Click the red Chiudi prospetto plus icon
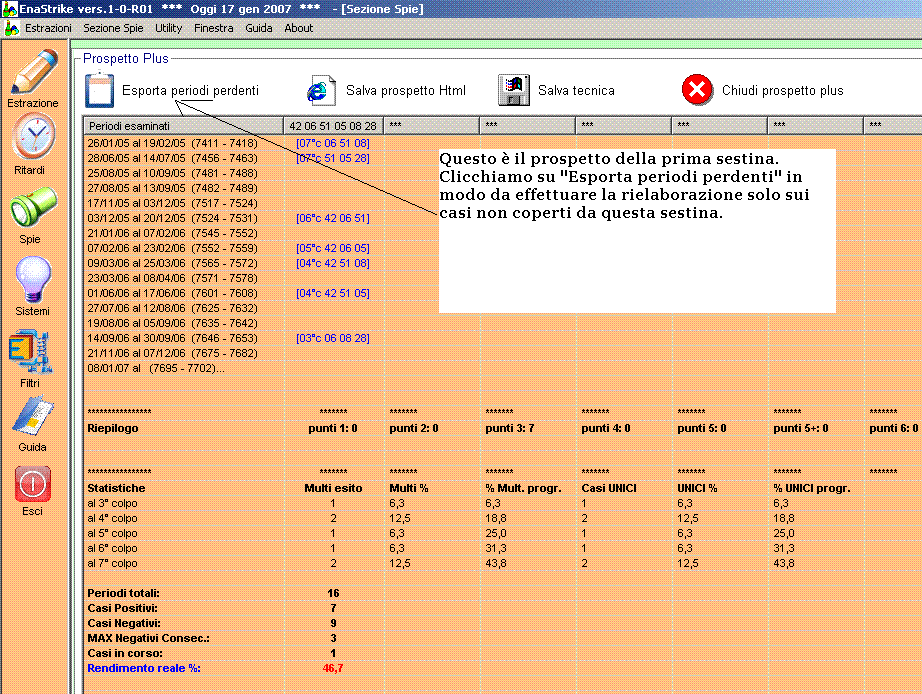Screen dimensions: 922x694 click(697, 90)
